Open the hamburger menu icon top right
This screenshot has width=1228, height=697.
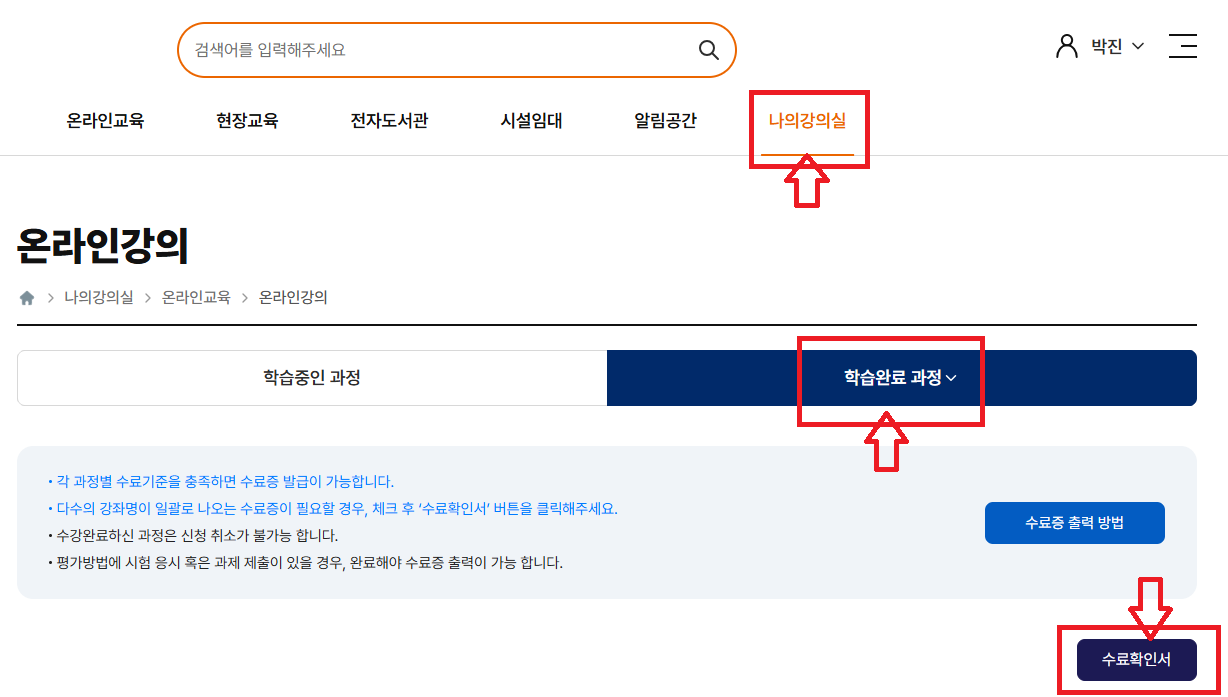coord(1183,46)
